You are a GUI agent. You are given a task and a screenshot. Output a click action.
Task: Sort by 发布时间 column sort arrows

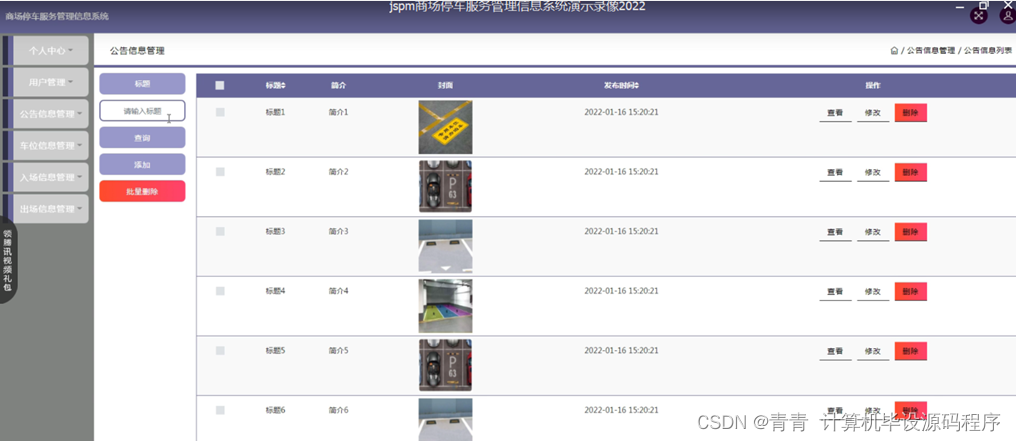point(636,85)
